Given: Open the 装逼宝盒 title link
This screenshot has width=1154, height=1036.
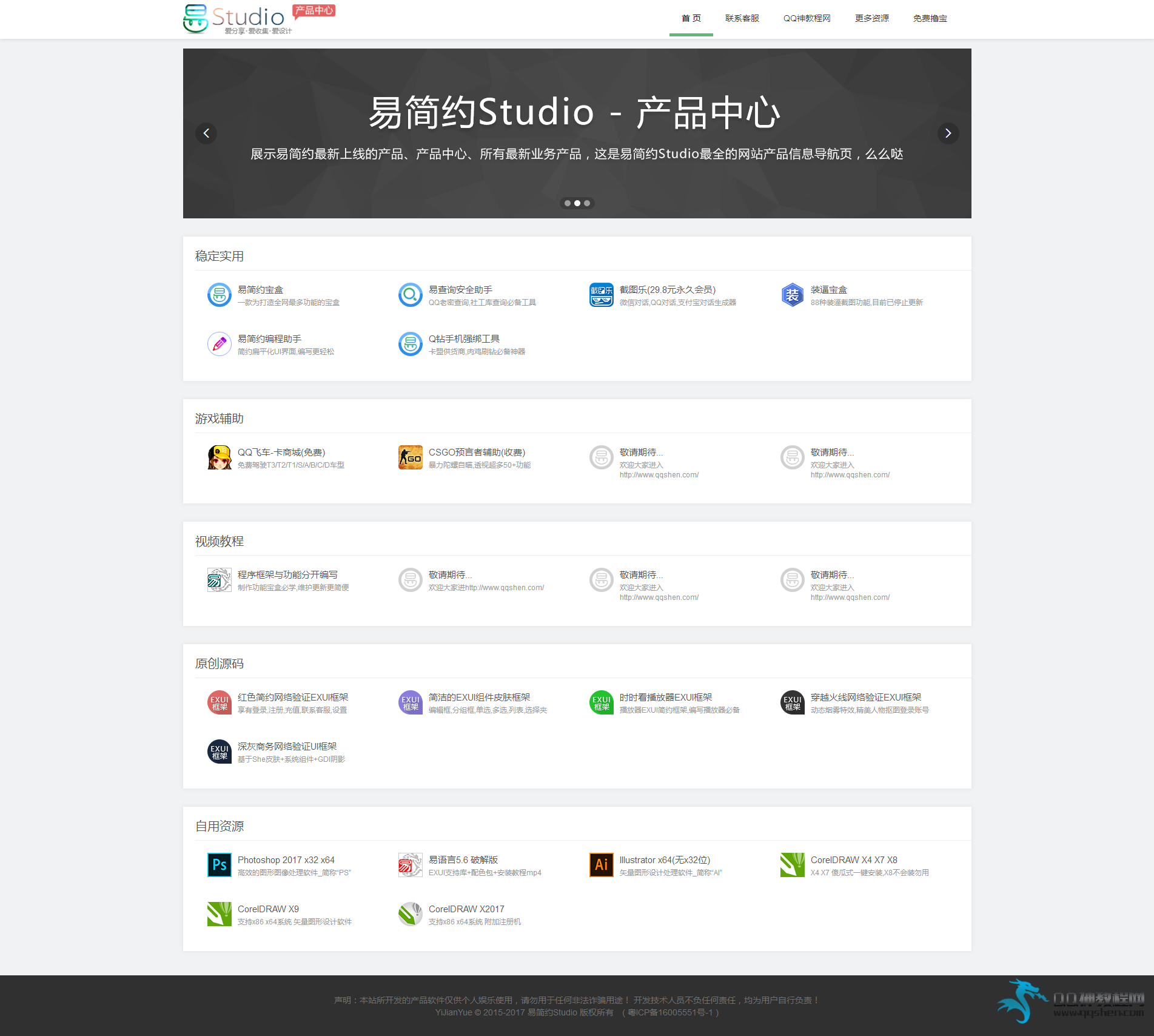Looking at the screenshot, I should click(x=829, y=290).
